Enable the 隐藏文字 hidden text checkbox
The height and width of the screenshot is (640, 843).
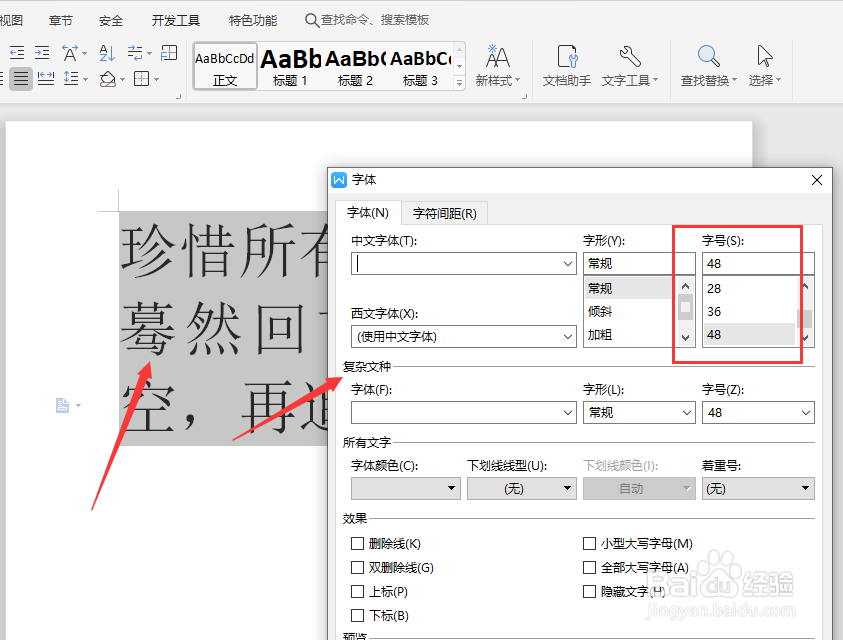pyautogui.click(x=590, y=591)
